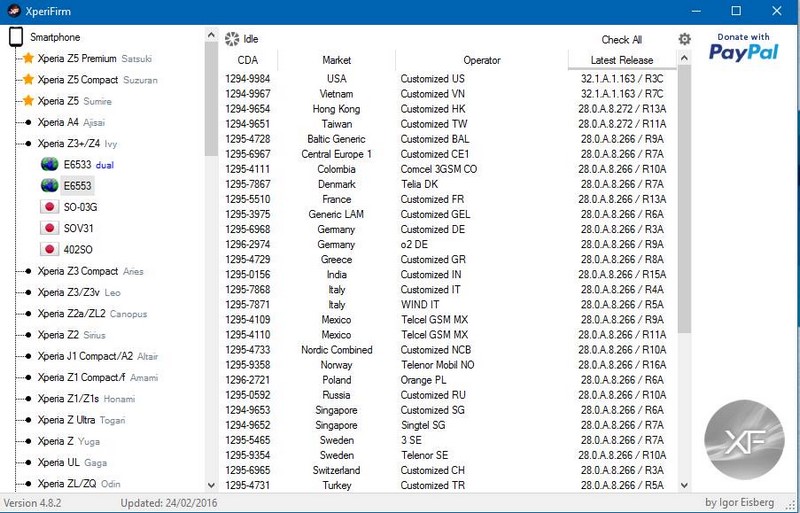Click the star beside Xperia Z5 Sumire
Viewport: 800px width, 513px height.
tap(28, 101)
